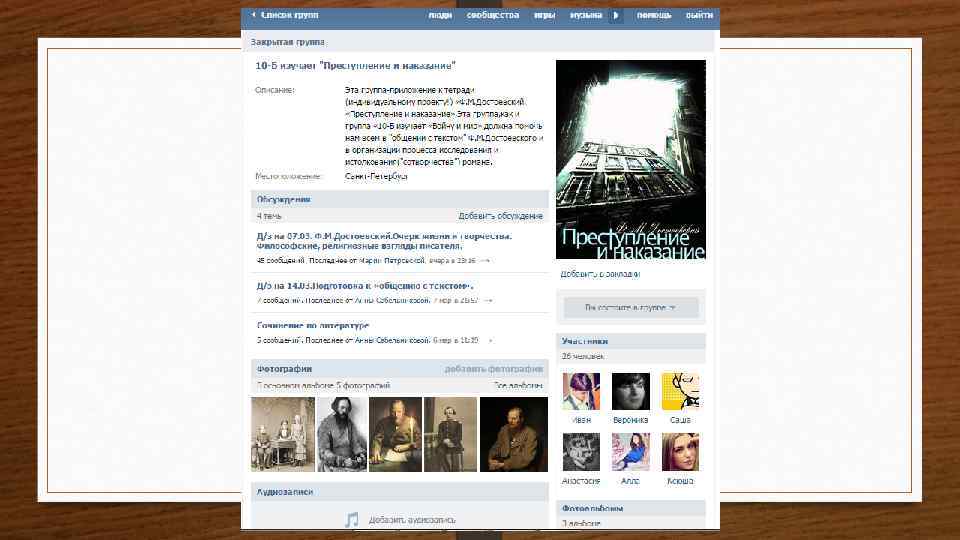Click the back arrow beside Список групп
This screenshot has width=960, height=540.
coord(253,15)
